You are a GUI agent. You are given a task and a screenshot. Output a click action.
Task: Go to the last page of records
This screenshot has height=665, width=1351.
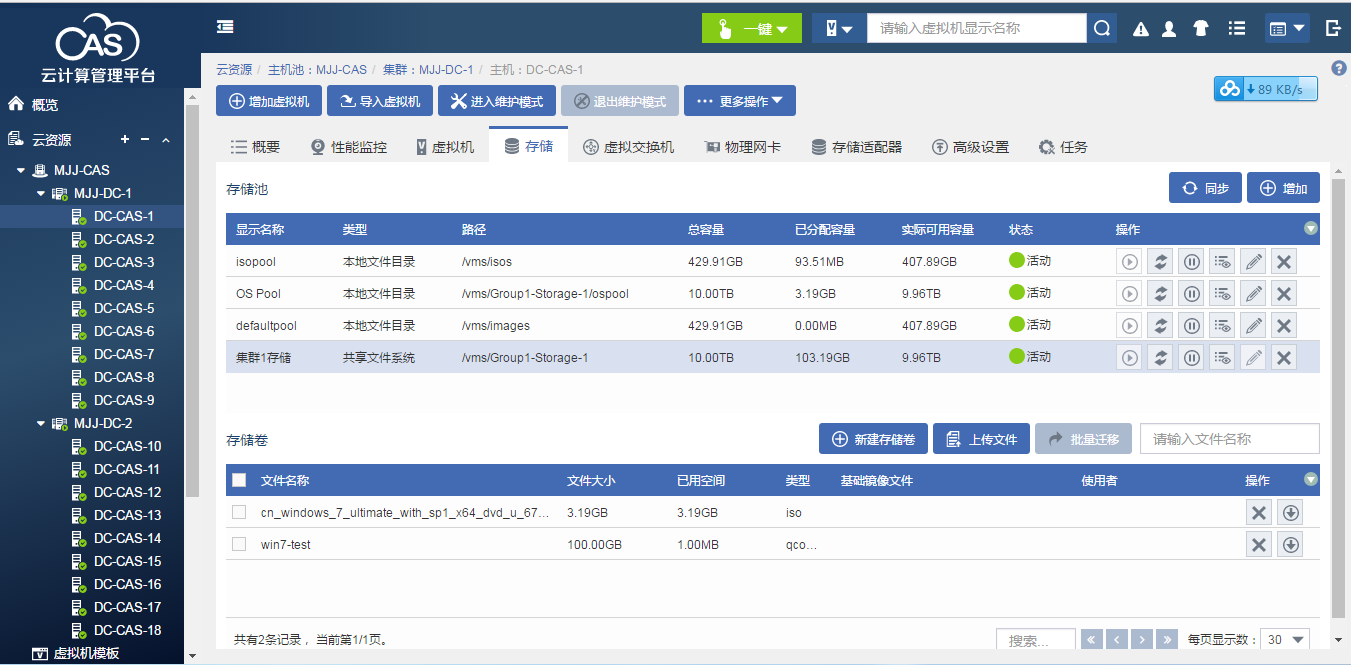(1167, 639)
